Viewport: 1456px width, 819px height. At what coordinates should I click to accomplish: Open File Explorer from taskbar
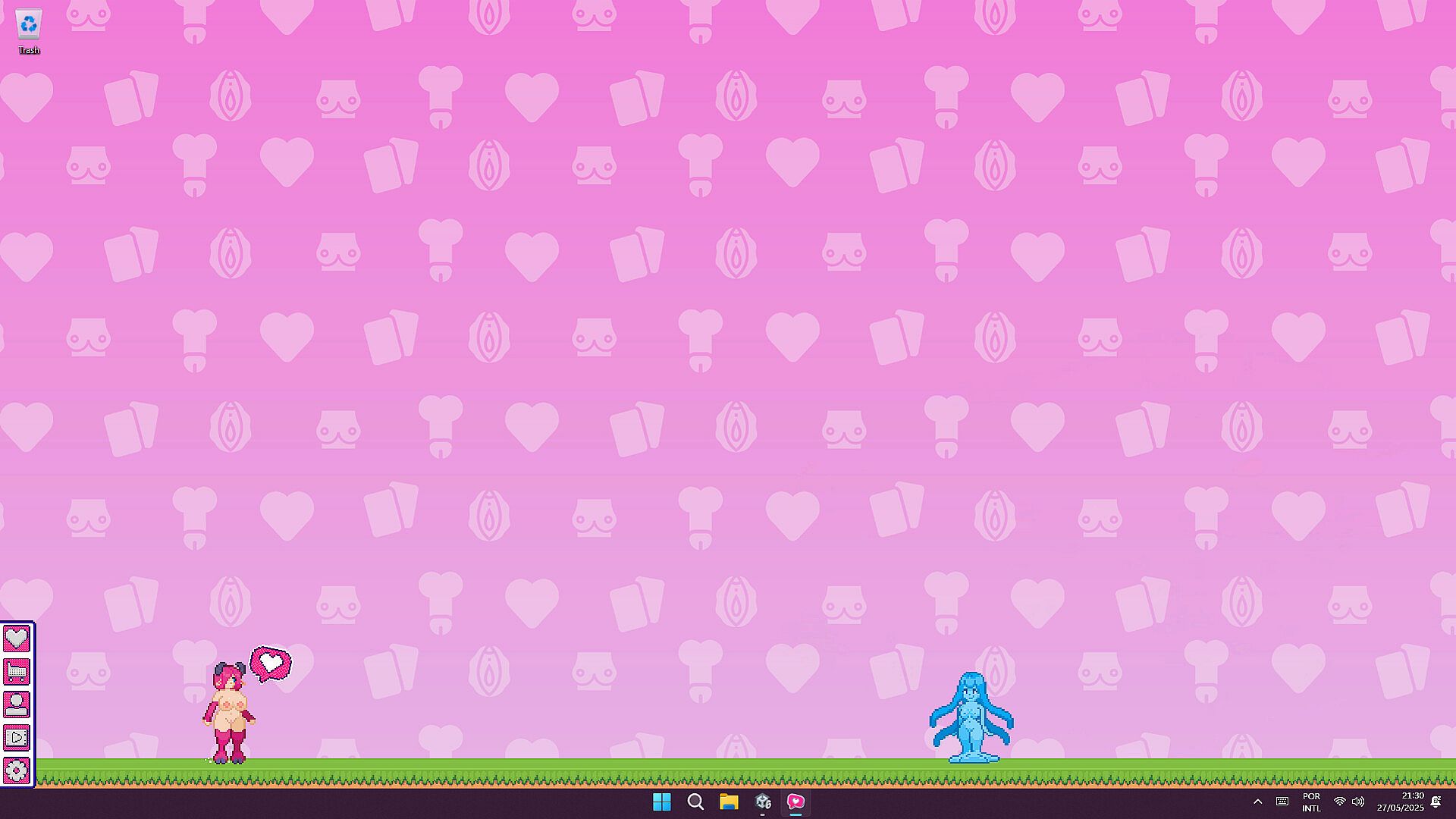729,802
